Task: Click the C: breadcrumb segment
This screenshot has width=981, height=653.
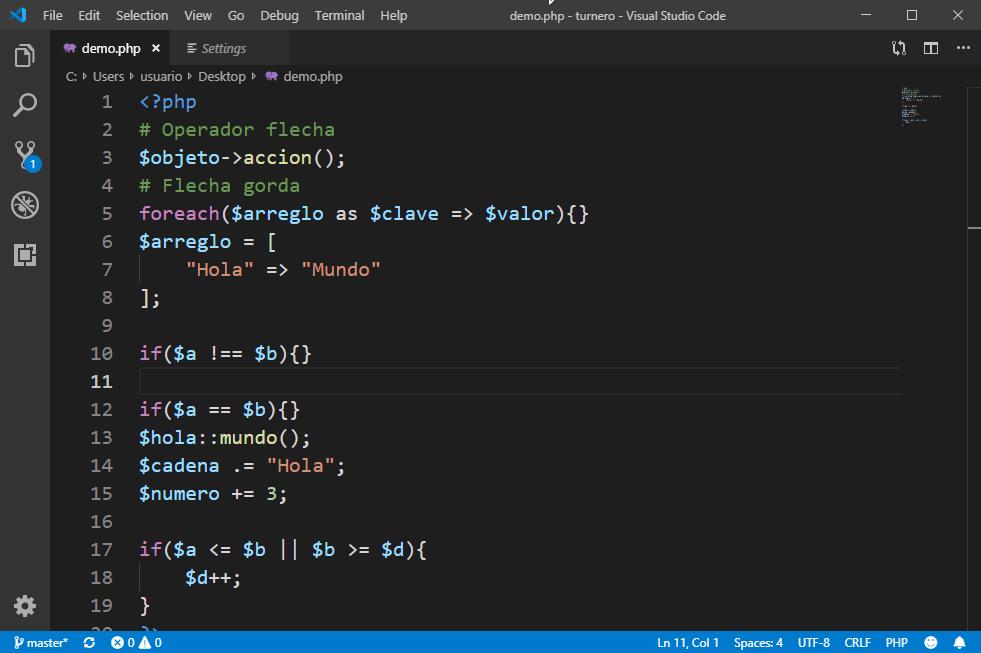Action: 71,76
